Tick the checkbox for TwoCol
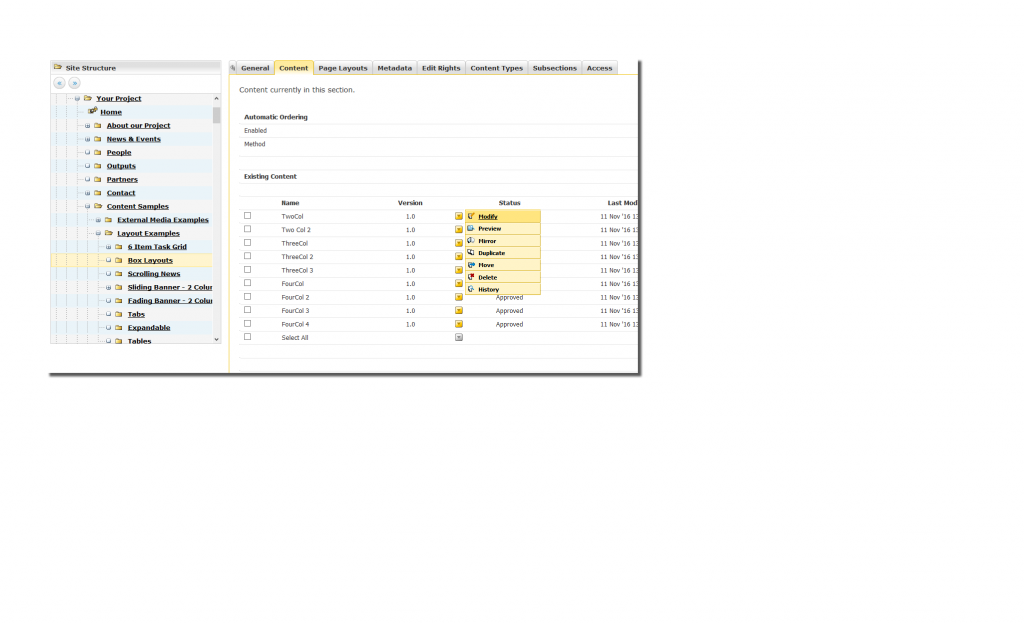 click(248, 216)
